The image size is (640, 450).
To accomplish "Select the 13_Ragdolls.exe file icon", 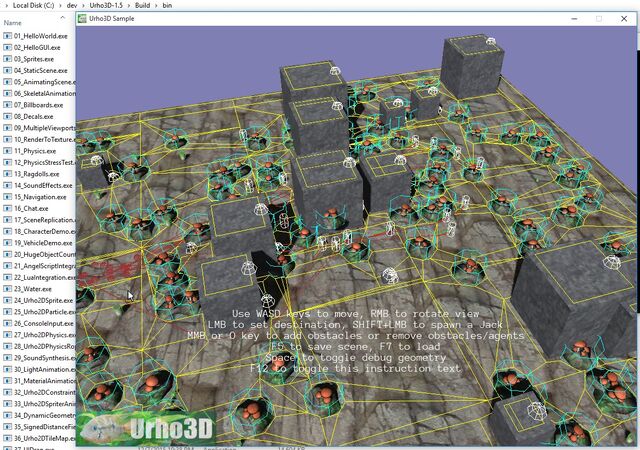I will click(7, 174).
